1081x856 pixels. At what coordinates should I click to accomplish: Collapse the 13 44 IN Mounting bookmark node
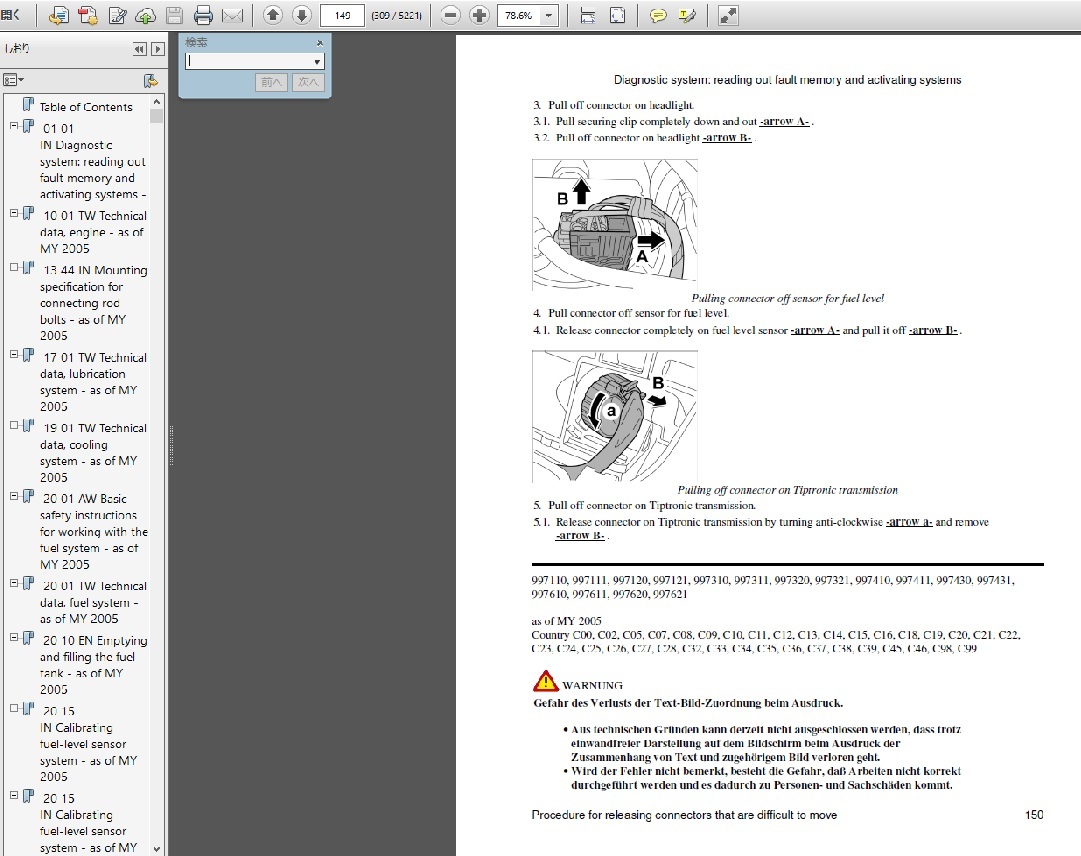(14, 267)
